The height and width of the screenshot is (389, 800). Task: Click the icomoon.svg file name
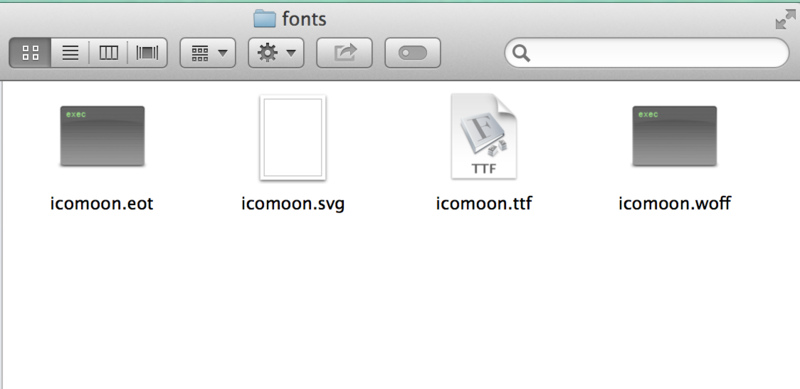tap(293, 204)
